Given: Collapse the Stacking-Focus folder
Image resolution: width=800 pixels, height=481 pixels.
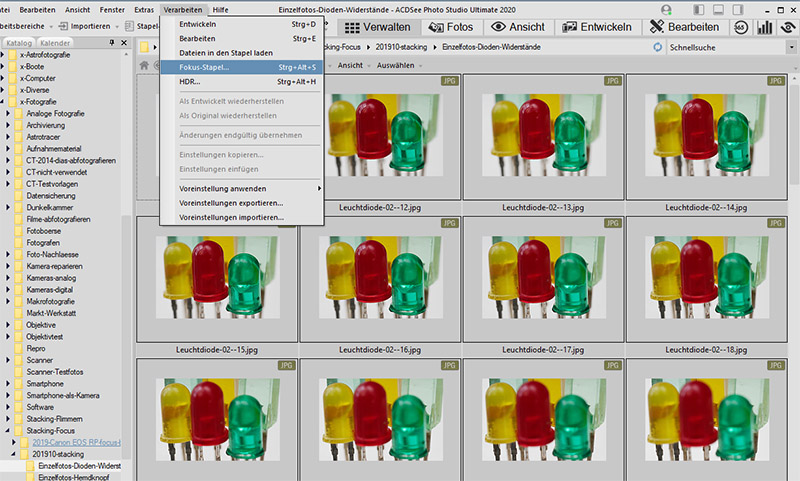Looking at the screenshot, I should (9, 430).
